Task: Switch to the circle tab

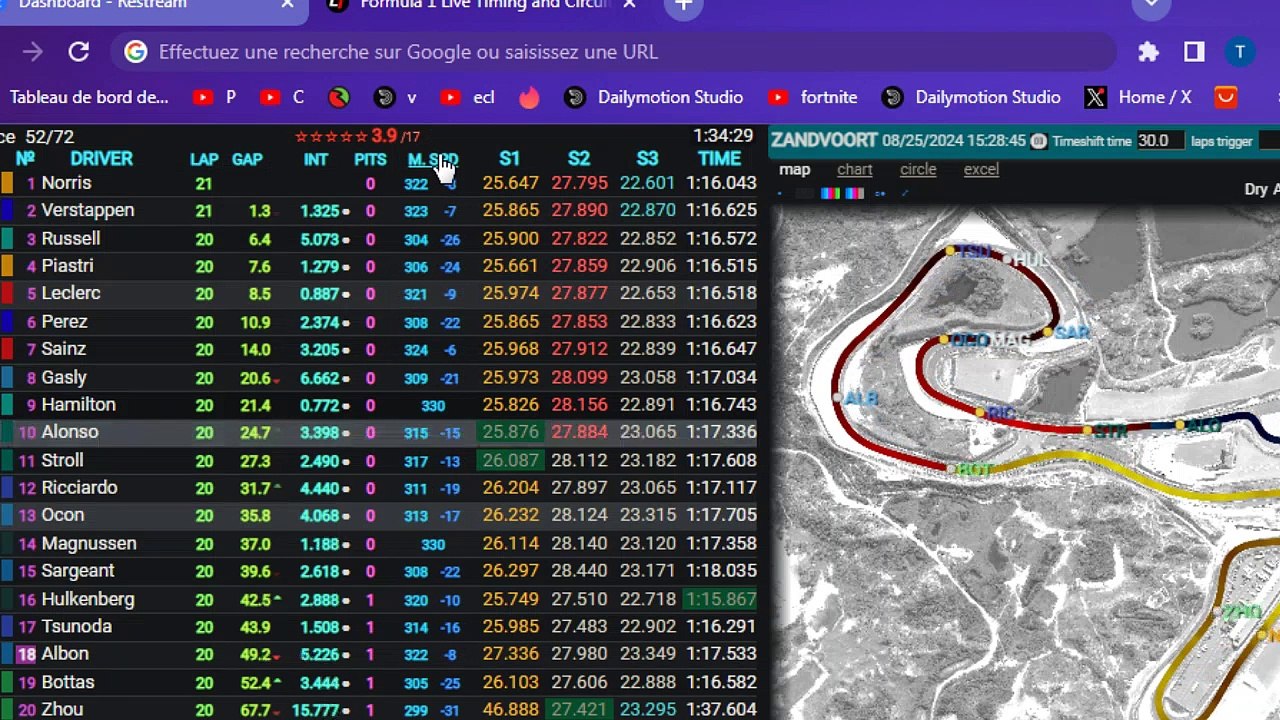Action: coord(918,169)
